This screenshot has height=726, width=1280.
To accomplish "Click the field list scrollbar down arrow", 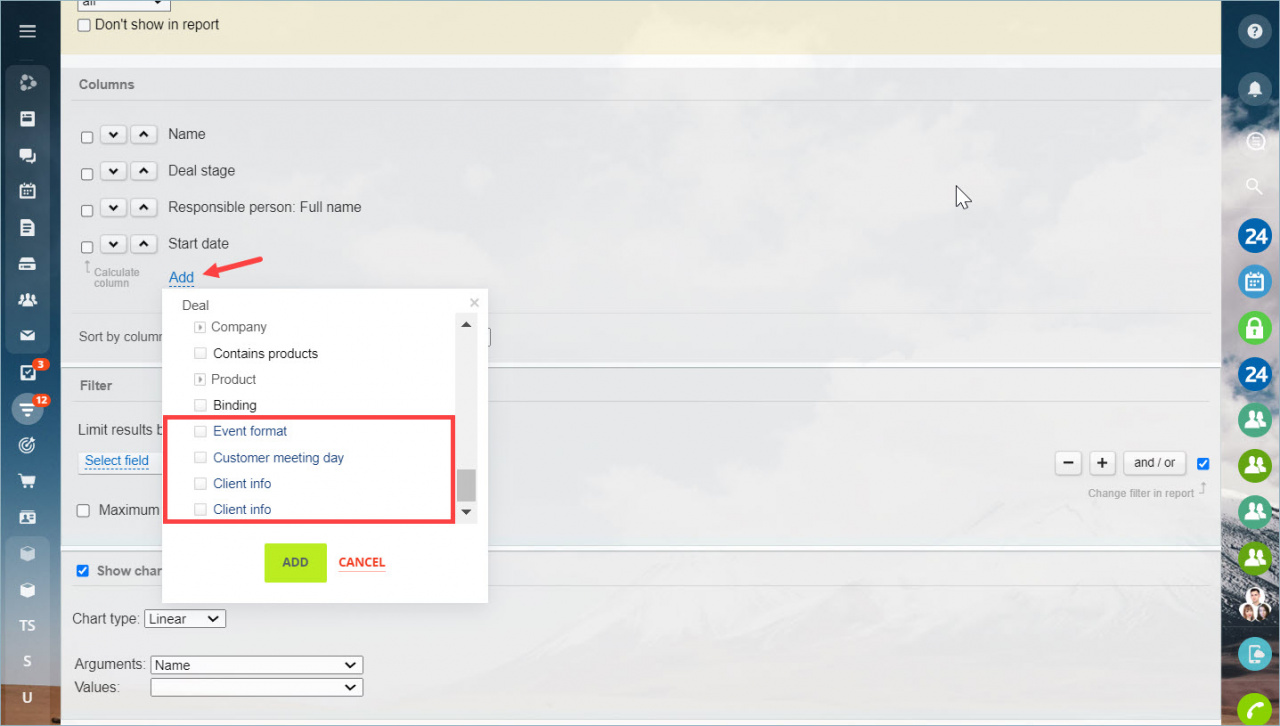I will pyautogui.click(x=466, y=512).
